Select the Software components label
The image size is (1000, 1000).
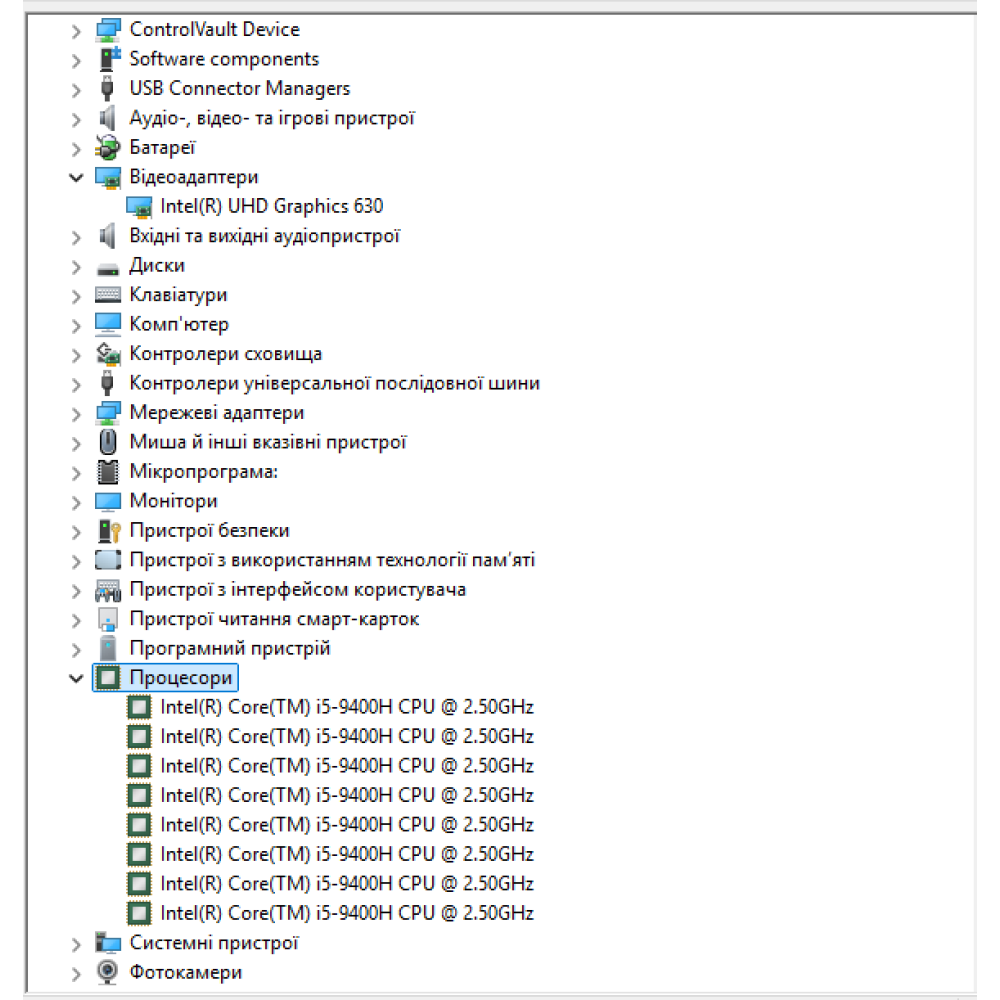pos(224,59)
